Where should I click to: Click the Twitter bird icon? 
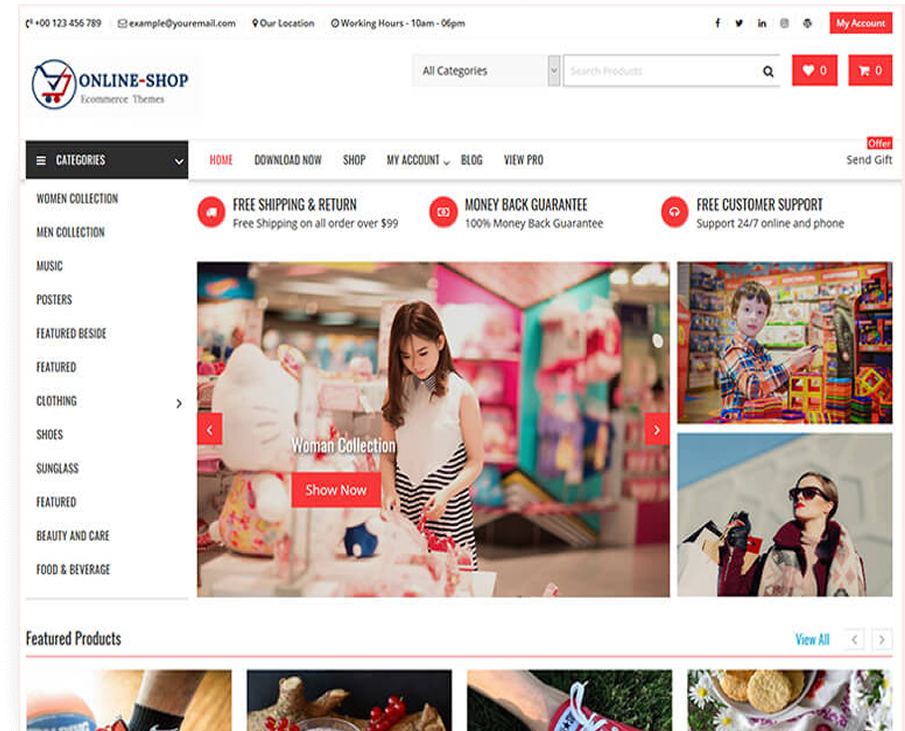739,23
